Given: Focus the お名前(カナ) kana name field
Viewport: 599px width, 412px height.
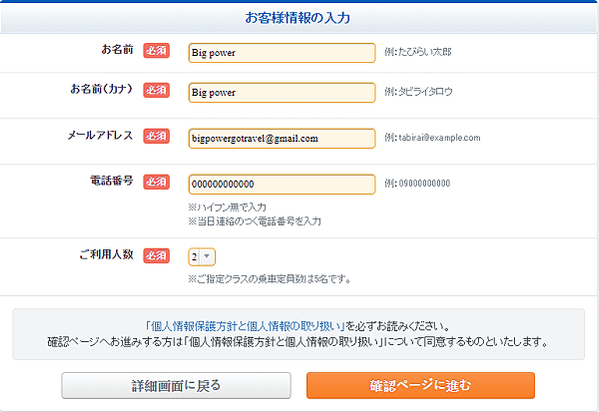Looking at the screenshot, I should [x=282, y=92].
